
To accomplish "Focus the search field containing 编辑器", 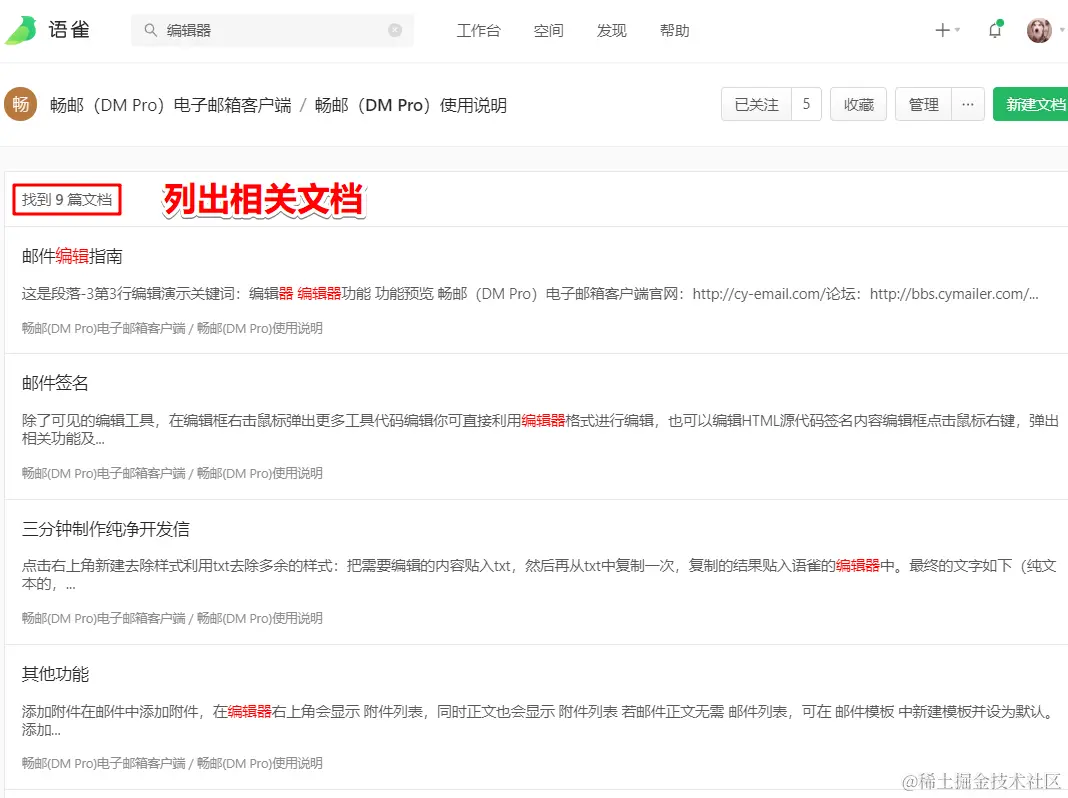I will click(272, 30).
